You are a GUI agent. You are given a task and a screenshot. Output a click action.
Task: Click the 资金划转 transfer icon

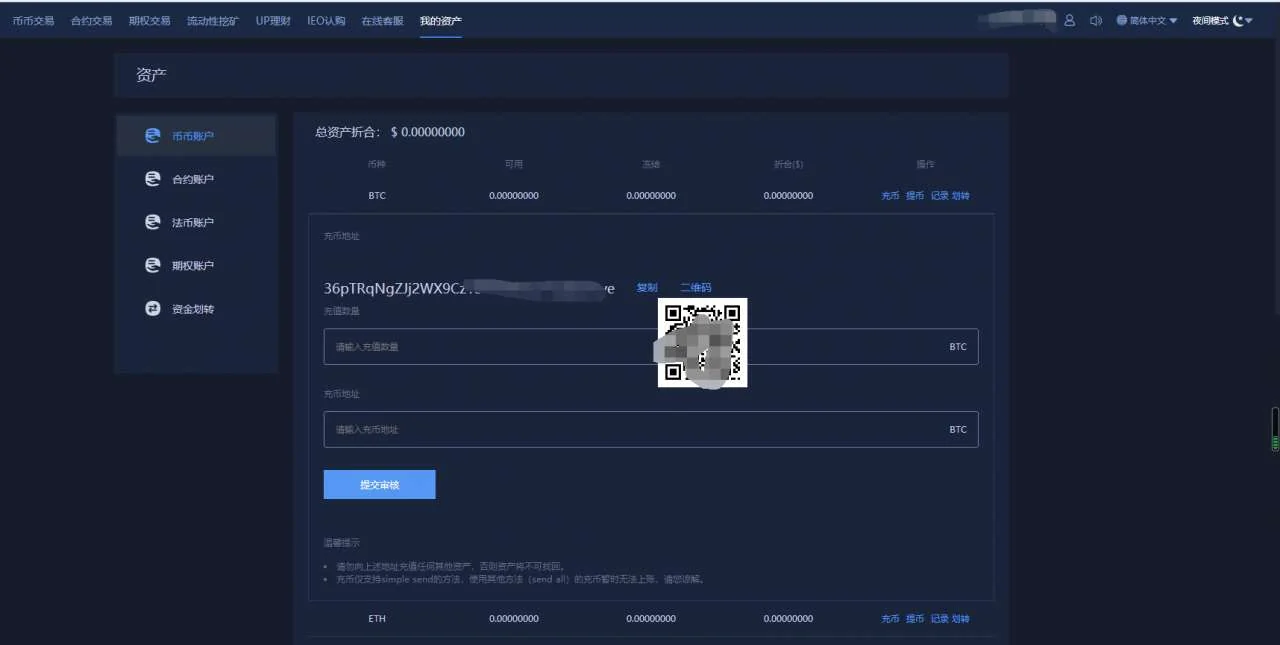pos(153,309)
